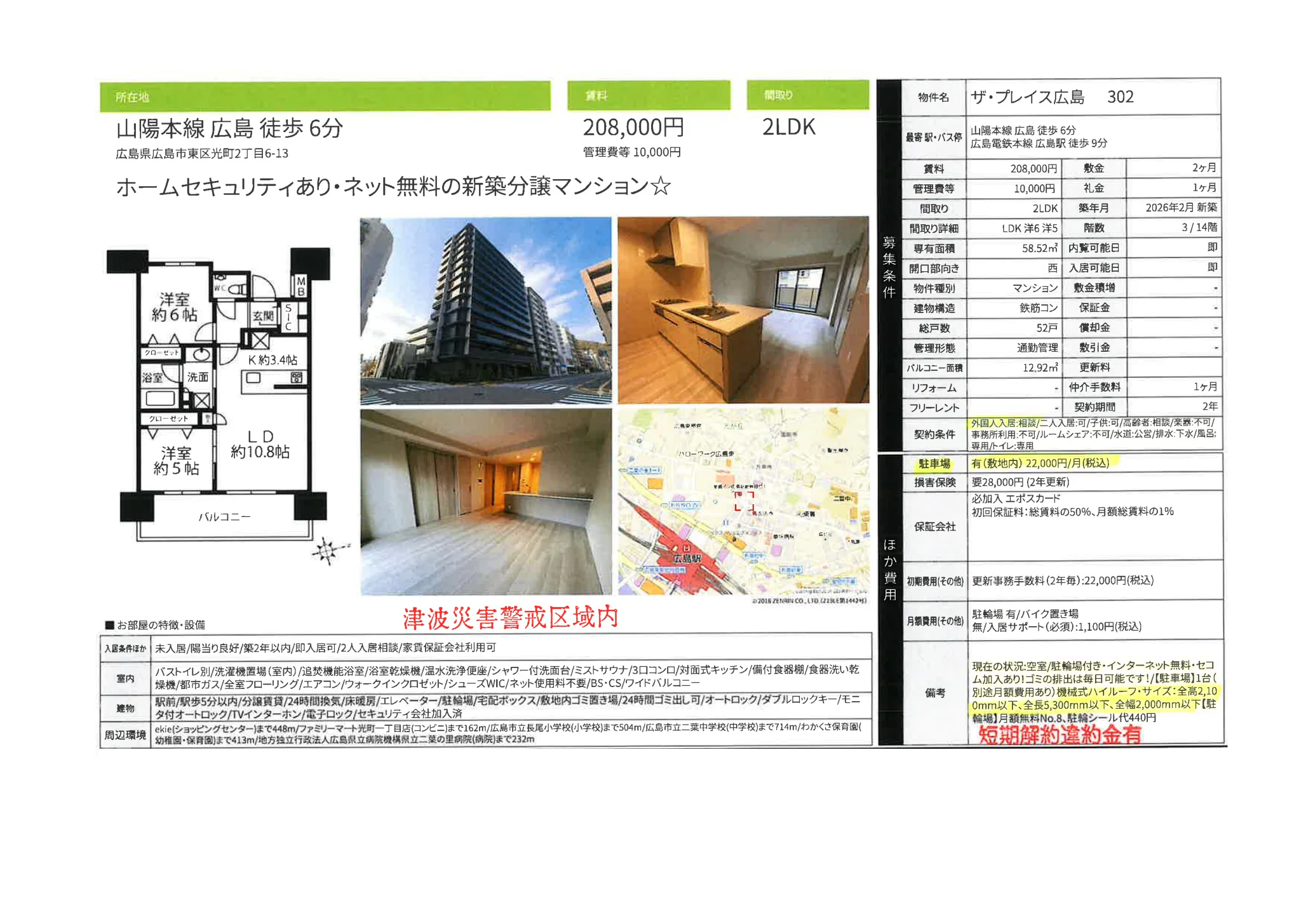Click the green 間取り header label
The width and height of the screenshot is (1306, 924).
[x=778, y=95]
